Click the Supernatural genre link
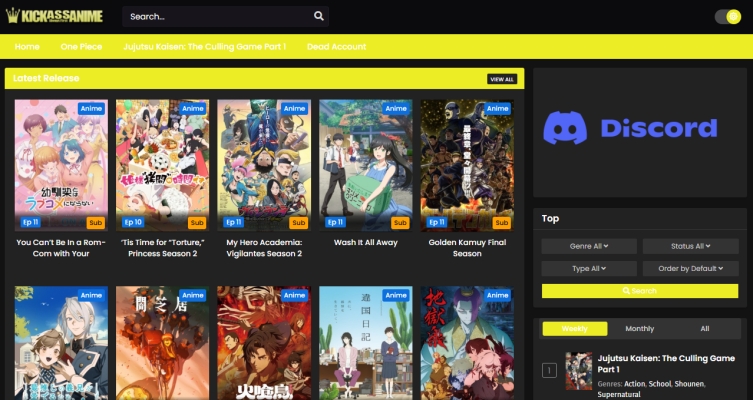This screenshot has width=753, height=400. (x=619, y=395)
